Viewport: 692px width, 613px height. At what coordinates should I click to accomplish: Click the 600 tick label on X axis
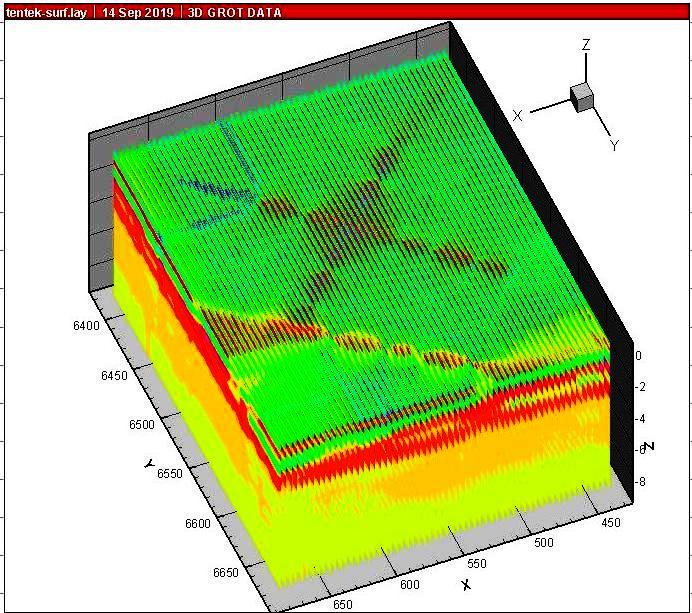coord(409,585)
